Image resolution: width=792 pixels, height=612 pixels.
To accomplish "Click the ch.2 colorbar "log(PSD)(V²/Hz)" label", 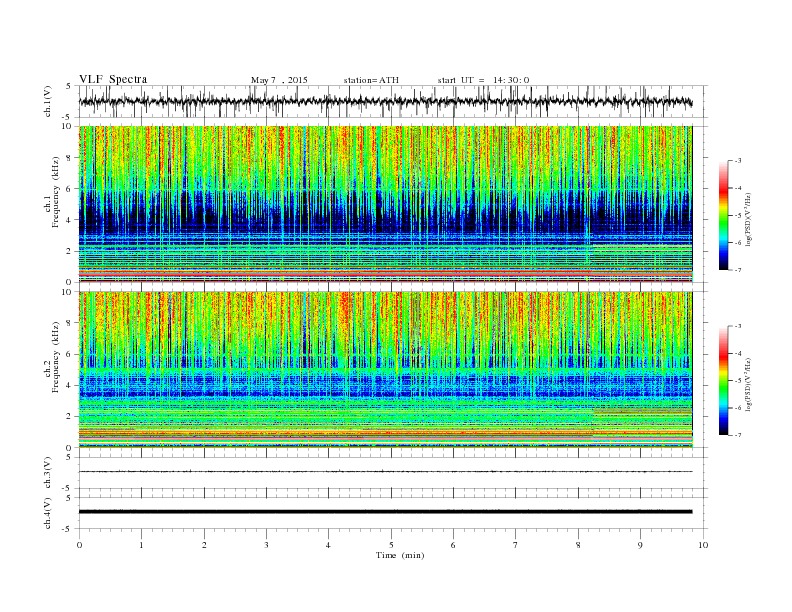I will tap(748, 384).
